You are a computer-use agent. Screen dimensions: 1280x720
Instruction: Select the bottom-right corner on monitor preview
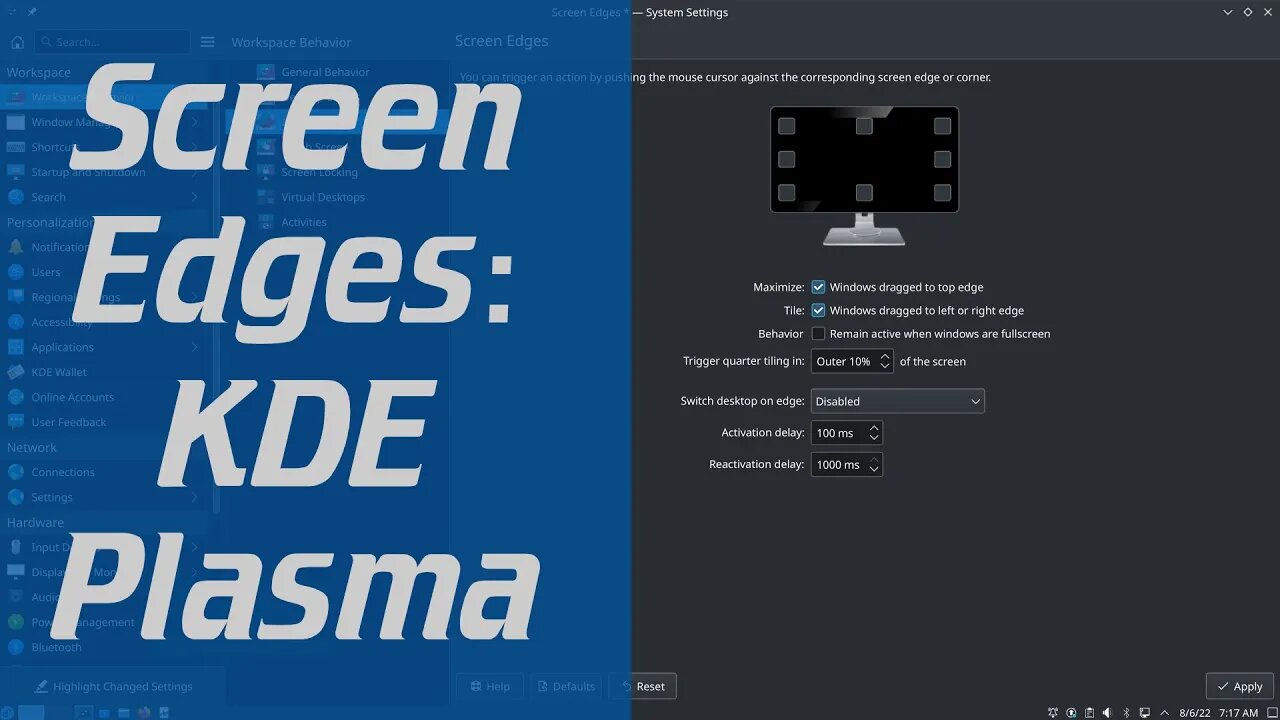[942, 192]
